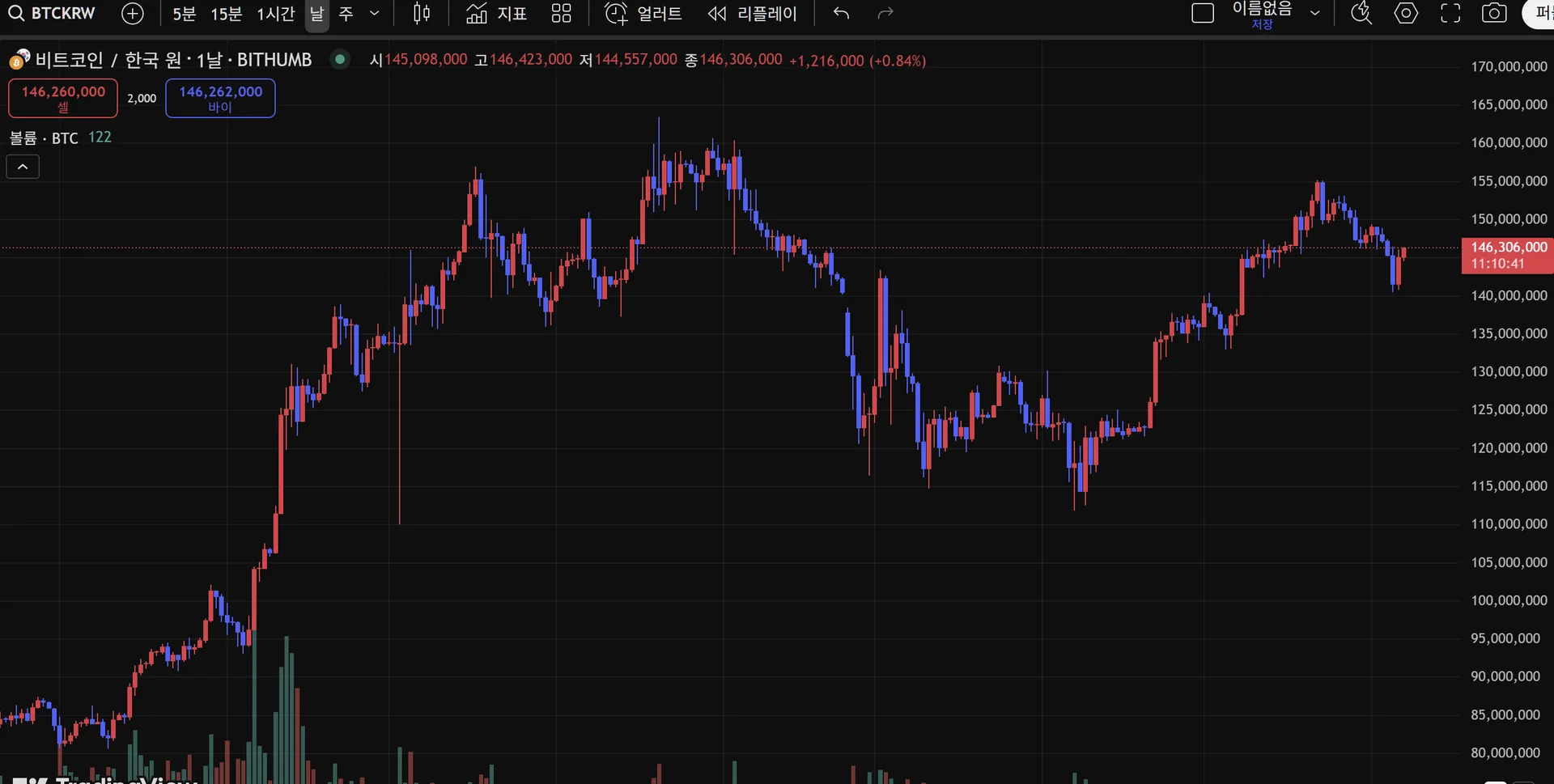This screenshot has width=1554, height=784.
Task: Open the 지표 indicators menu
Action: (x=497, y=14)
